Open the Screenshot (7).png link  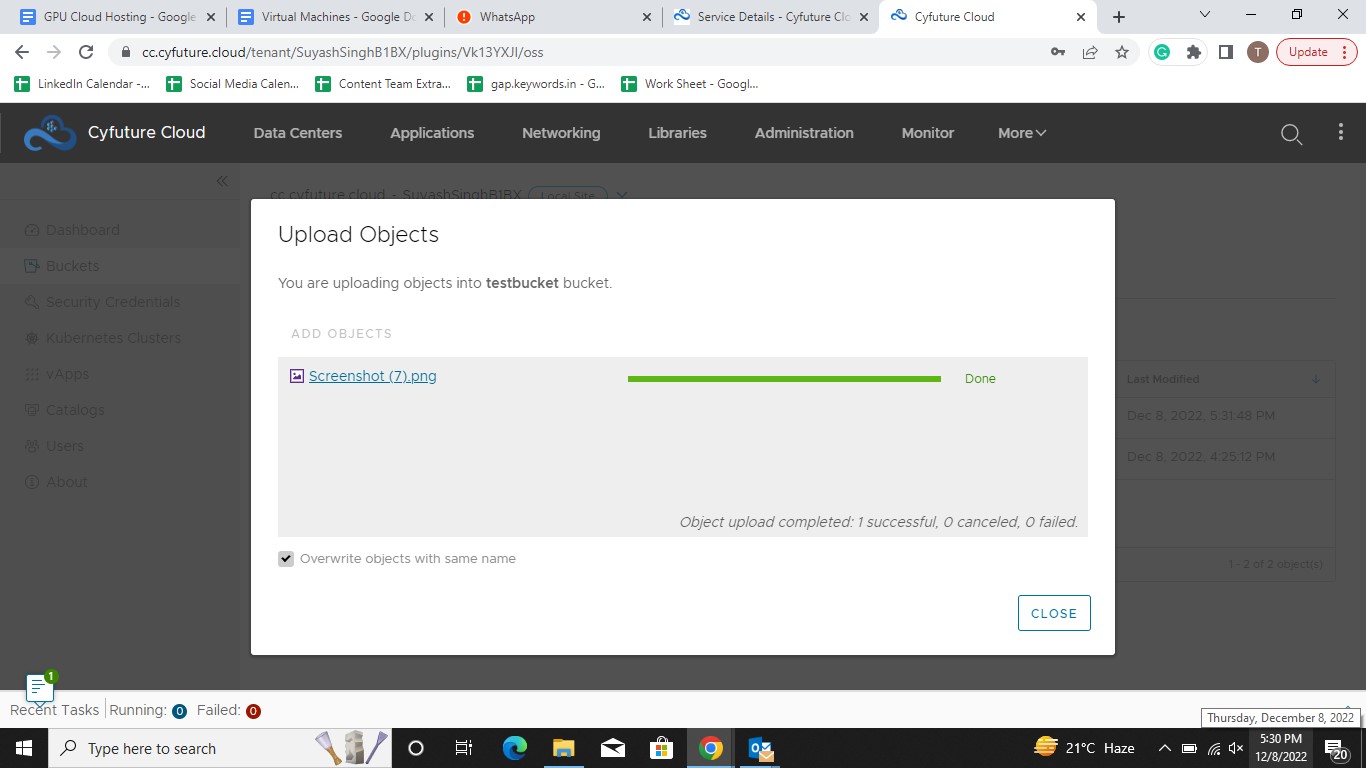pos(372,376)
